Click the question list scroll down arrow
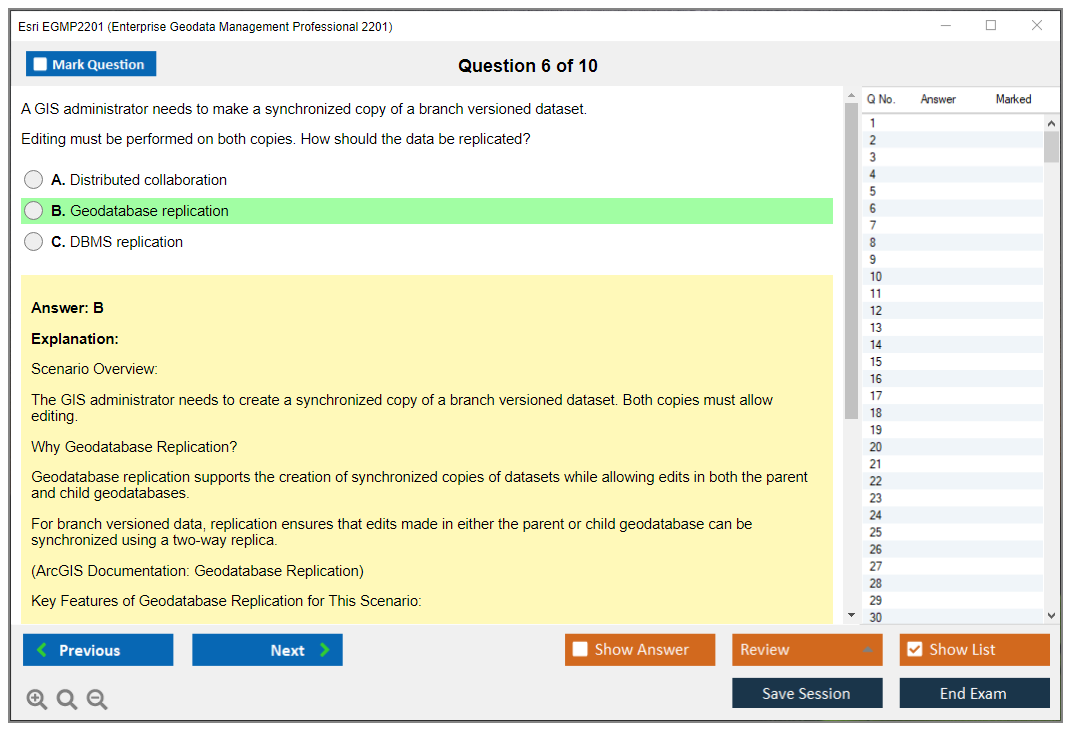Image resolution: width=1075 pixels, height=735 pixels. 1051,616
